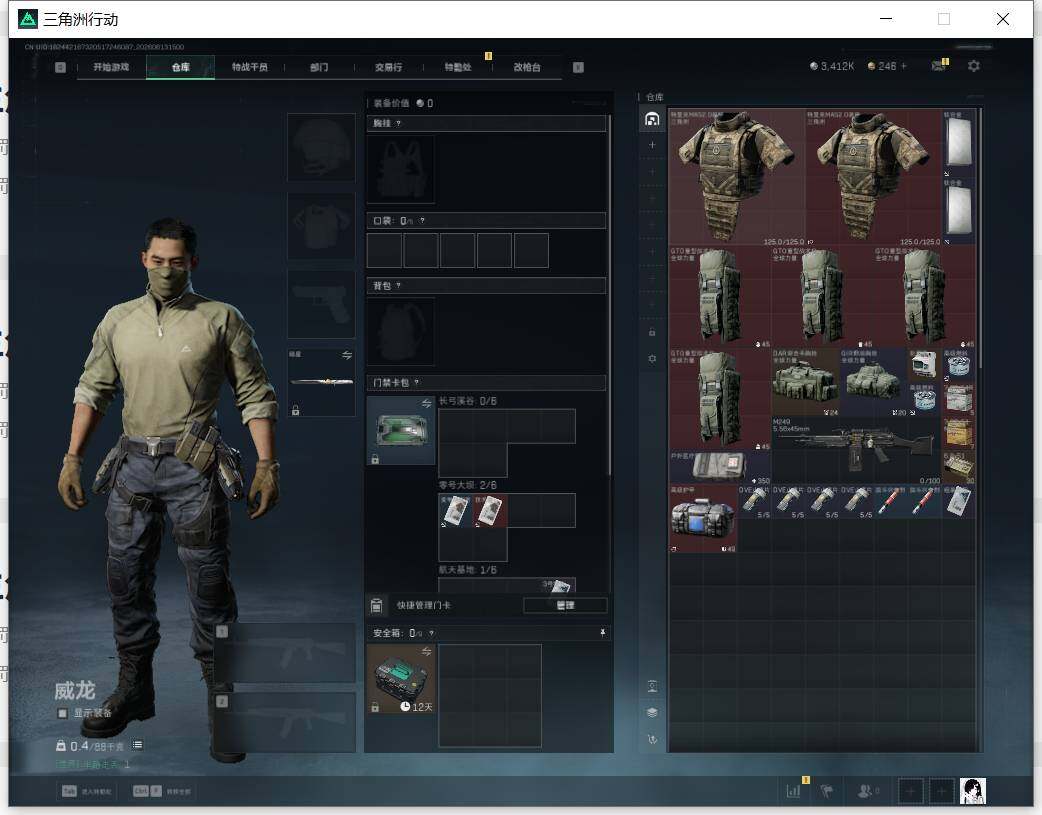The height and width of the screenshot is (815, 1042).
Task: Open the weight details list icon
Action: tap(138, 745)
